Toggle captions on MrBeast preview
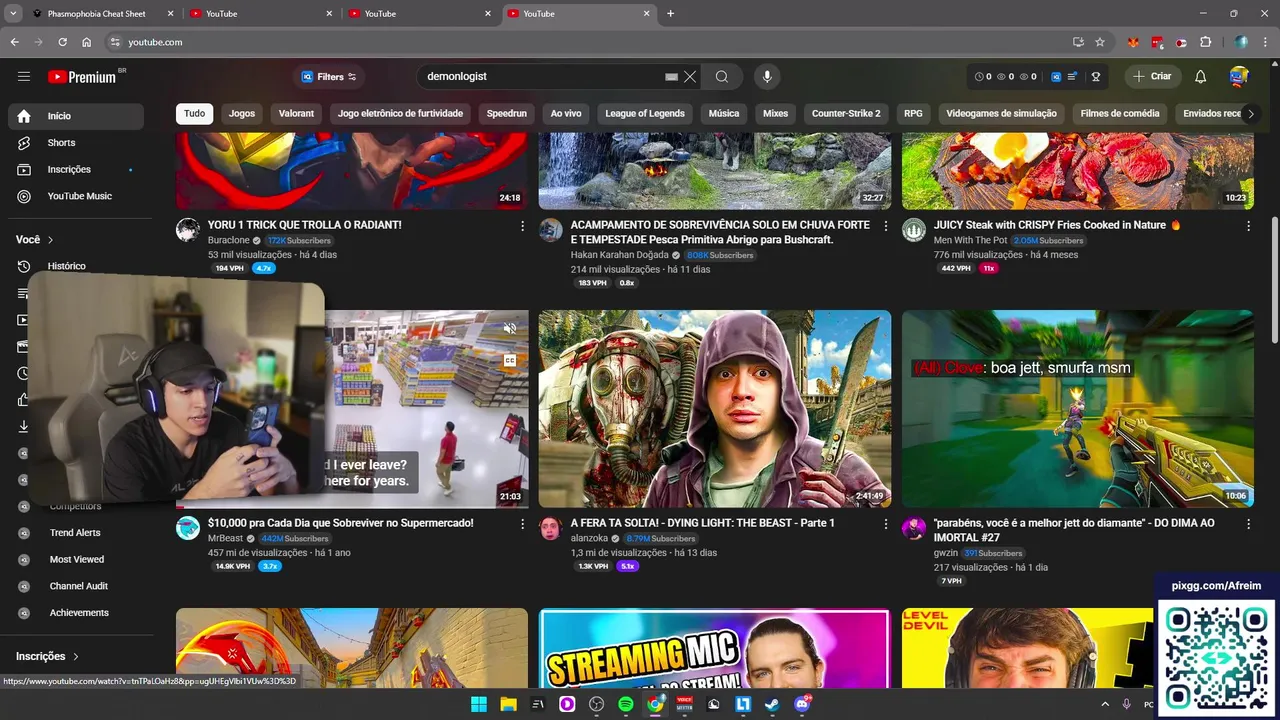1280x720 pixels. [509, 361]
